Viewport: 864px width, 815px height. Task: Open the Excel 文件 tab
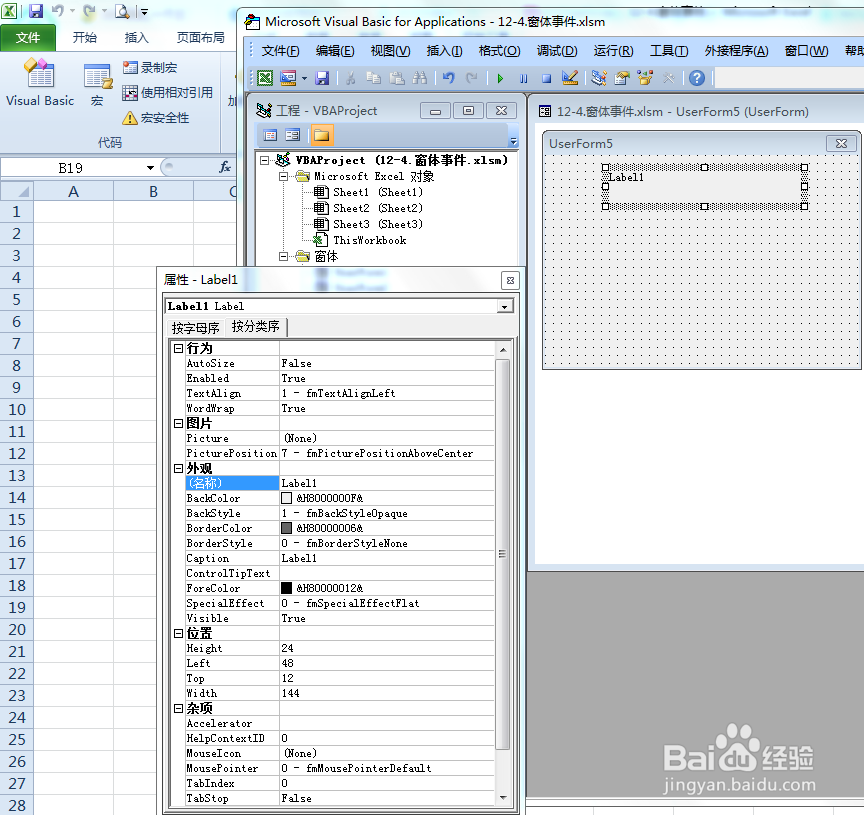[28, 37]
